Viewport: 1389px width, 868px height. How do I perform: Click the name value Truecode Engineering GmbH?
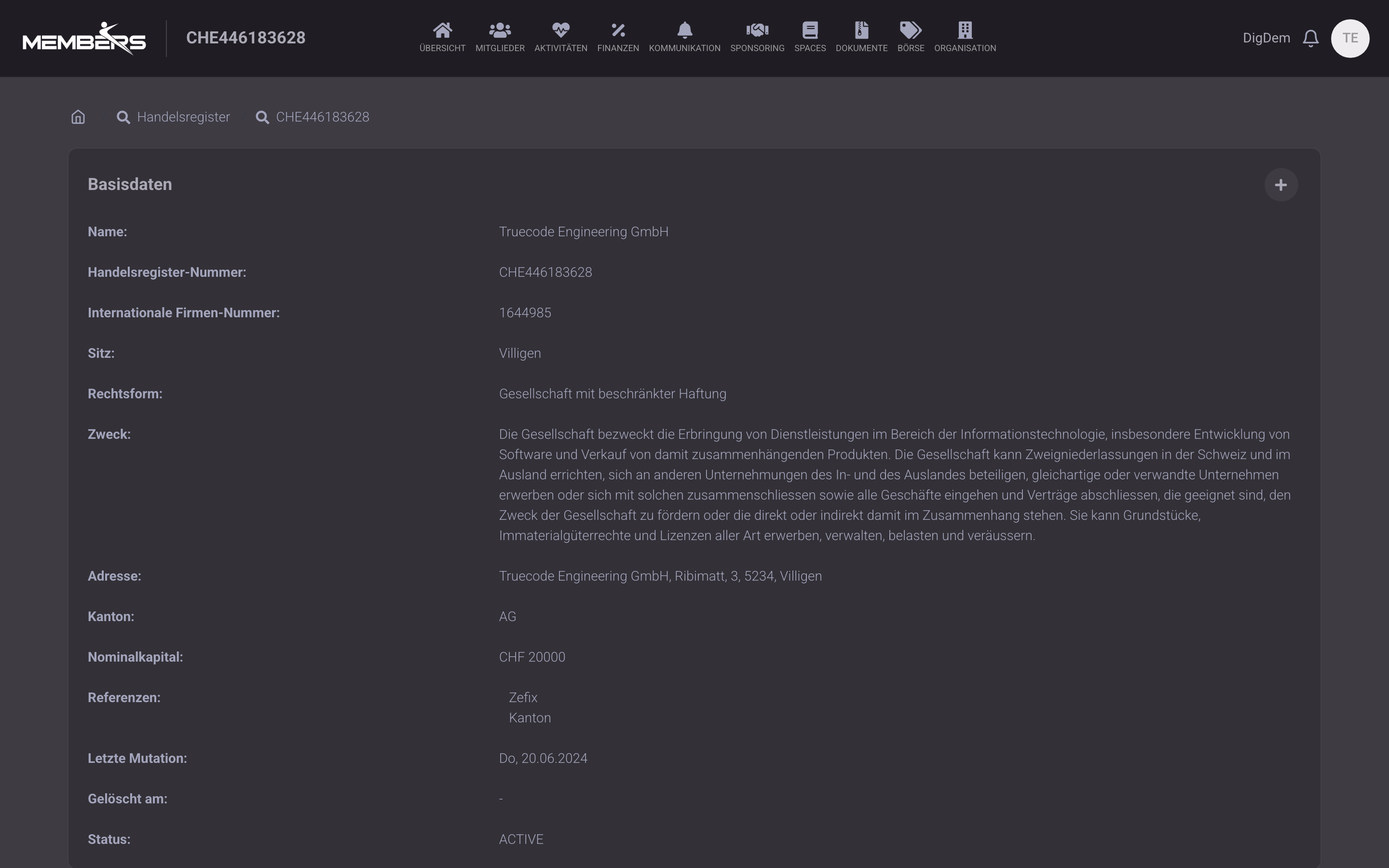click(x=584, y=232)
